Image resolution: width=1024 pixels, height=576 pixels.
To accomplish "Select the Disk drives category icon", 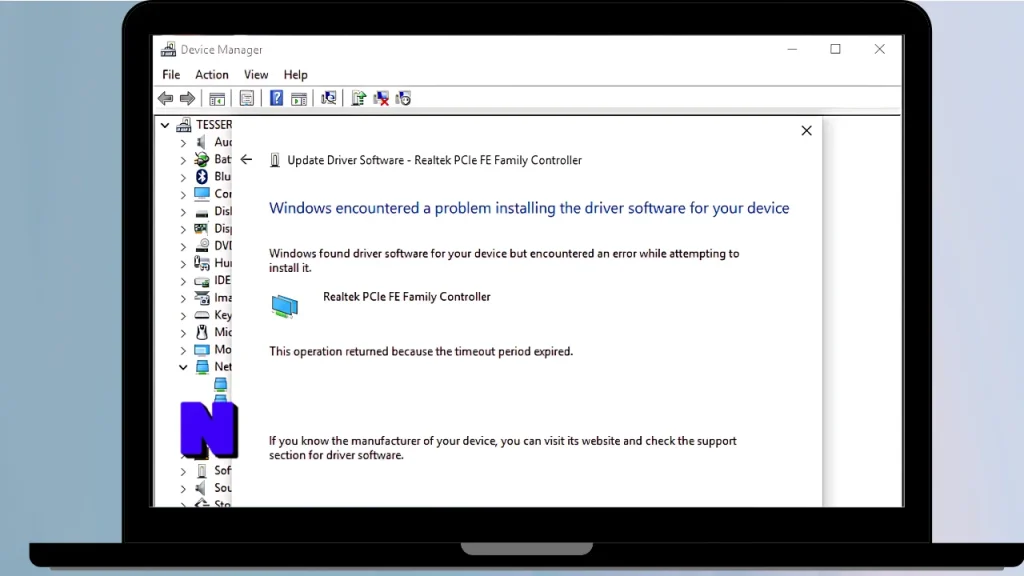I will click(x=202, y=212).
